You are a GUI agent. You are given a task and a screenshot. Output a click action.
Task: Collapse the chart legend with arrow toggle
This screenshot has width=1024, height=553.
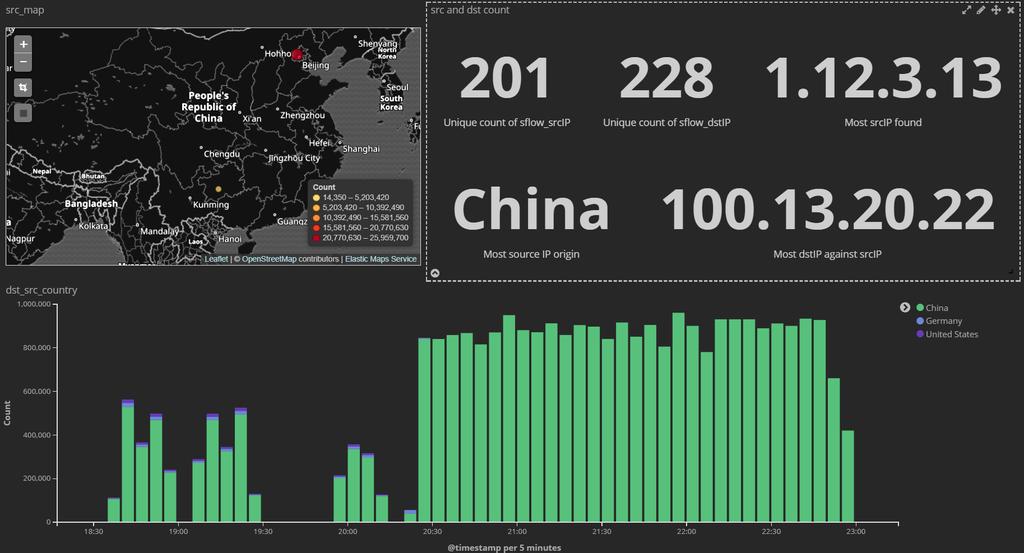[x=905, y=308]
